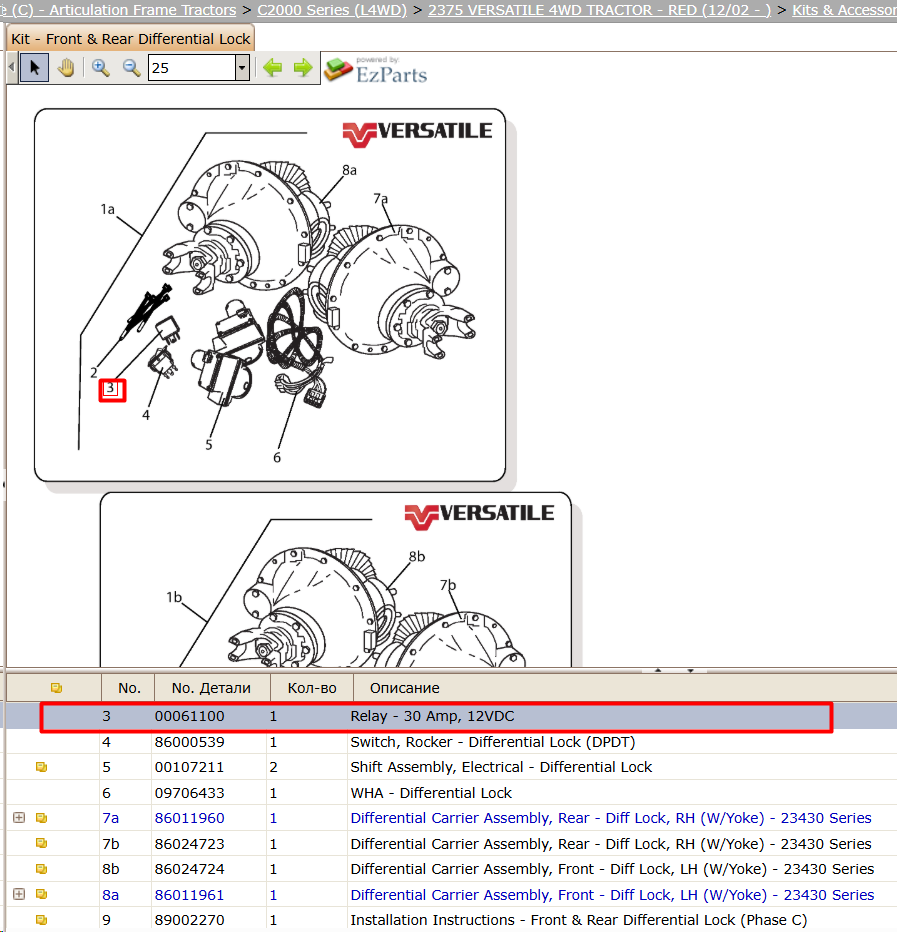Open note icon for item 8b
897x932 pixels.
pos(42,868)
